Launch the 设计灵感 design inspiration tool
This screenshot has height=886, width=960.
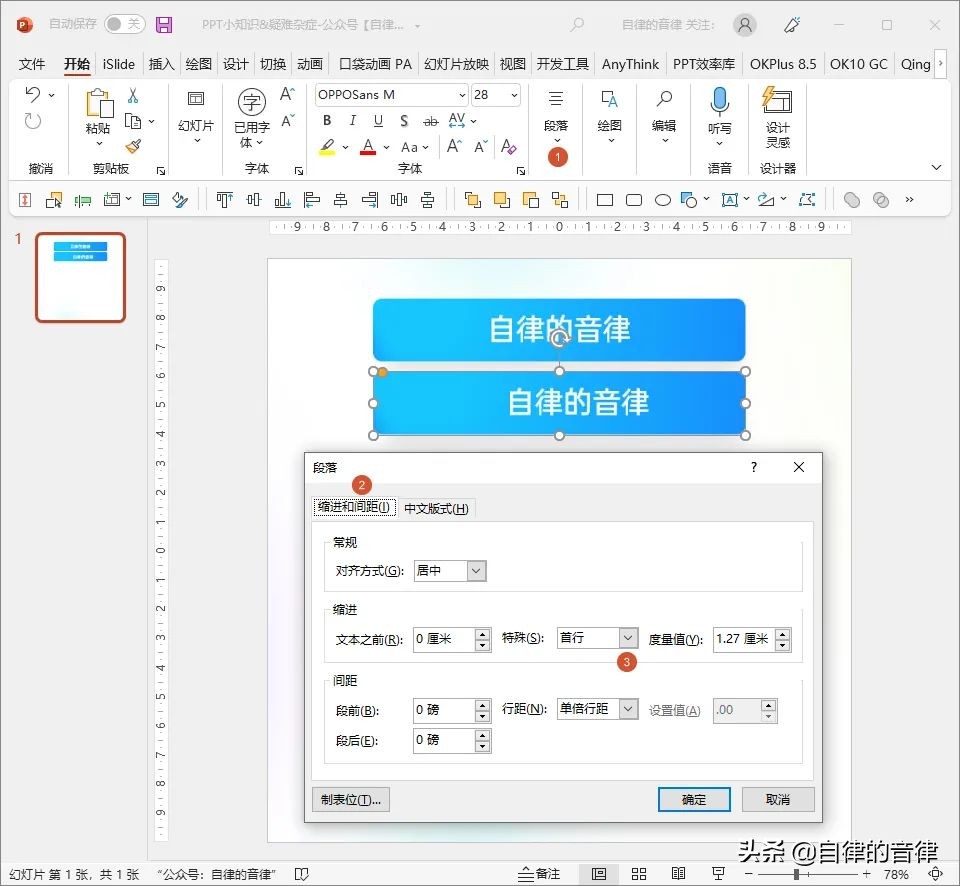click(x=778, y=115)
